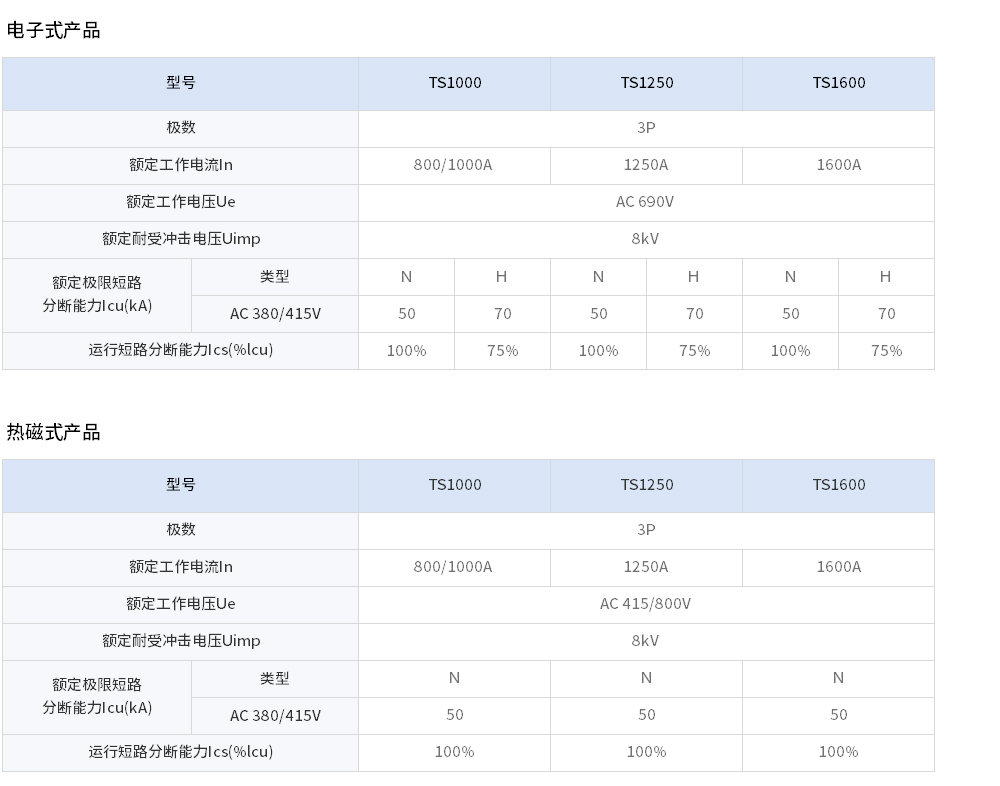Click 运行短路分断能力Ics label in 电子式 table
Screen dimensions: 1000x786
click(x=181, y=350)
